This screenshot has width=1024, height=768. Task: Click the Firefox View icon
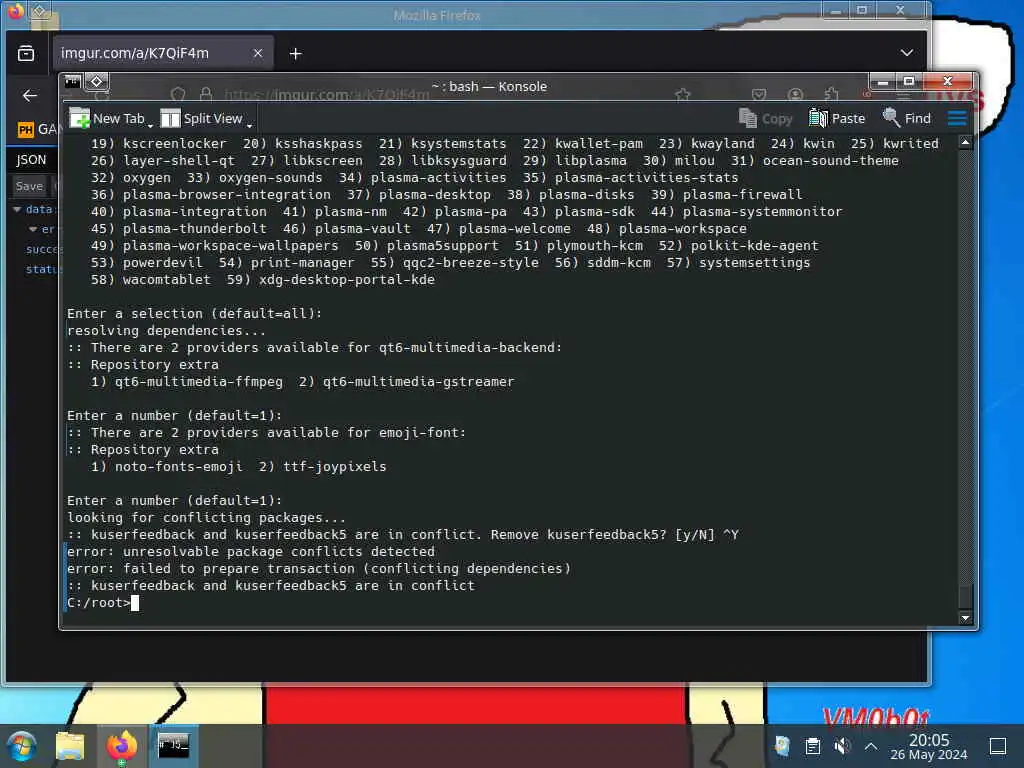(26, 53)
